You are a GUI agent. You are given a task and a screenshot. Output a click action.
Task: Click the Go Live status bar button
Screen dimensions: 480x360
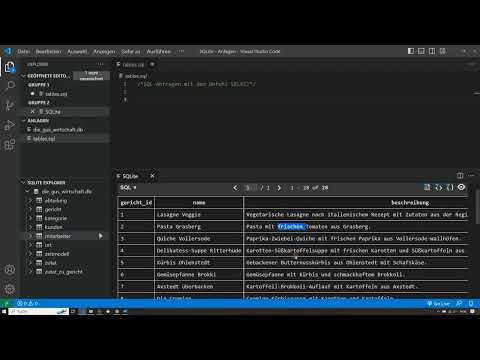pos(439,303)
